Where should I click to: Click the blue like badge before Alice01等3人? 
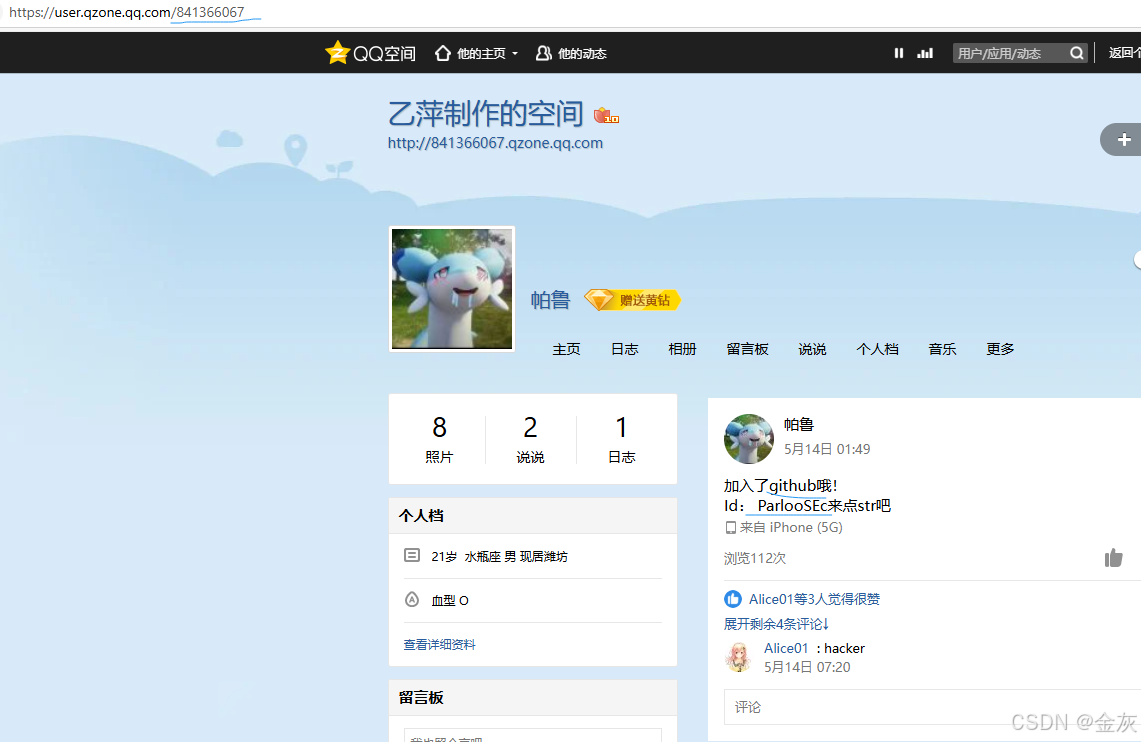click(x=733, y=599)
